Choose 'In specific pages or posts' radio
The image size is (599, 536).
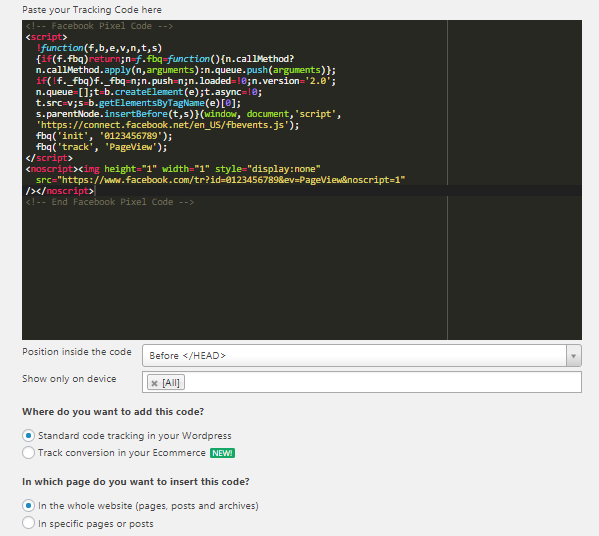[28, 523]
